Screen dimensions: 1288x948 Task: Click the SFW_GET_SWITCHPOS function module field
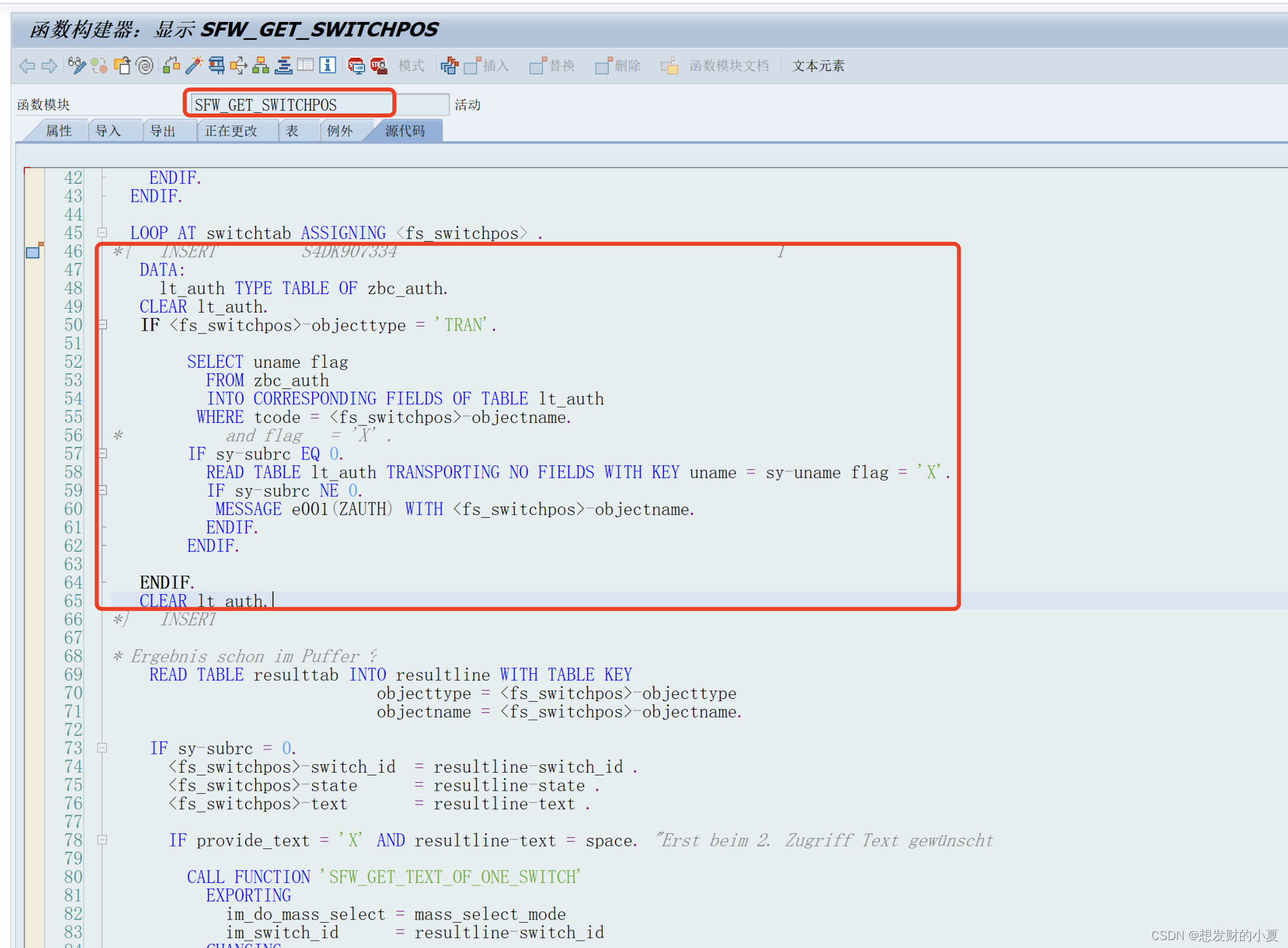tap(319, 105)
